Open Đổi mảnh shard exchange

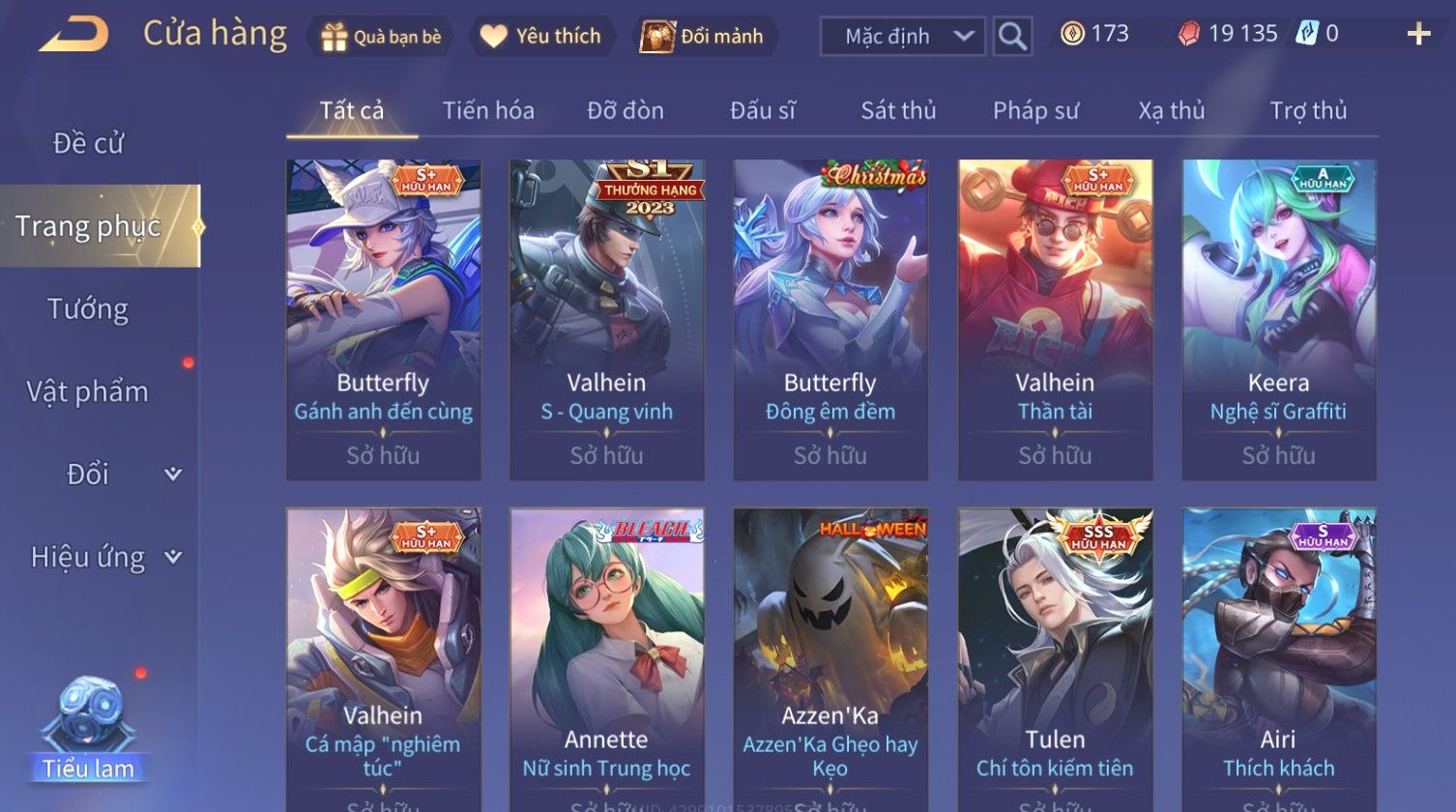point(703,37)
